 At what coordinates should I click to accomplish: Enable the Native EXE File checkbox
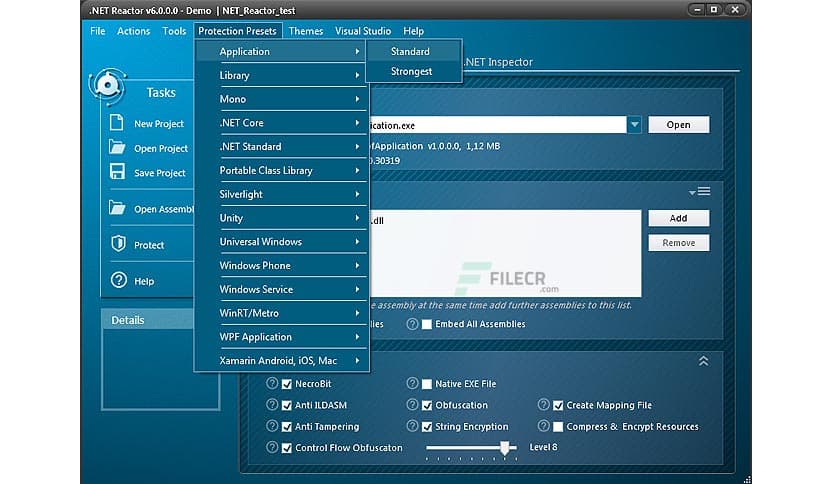click(427, 384)
